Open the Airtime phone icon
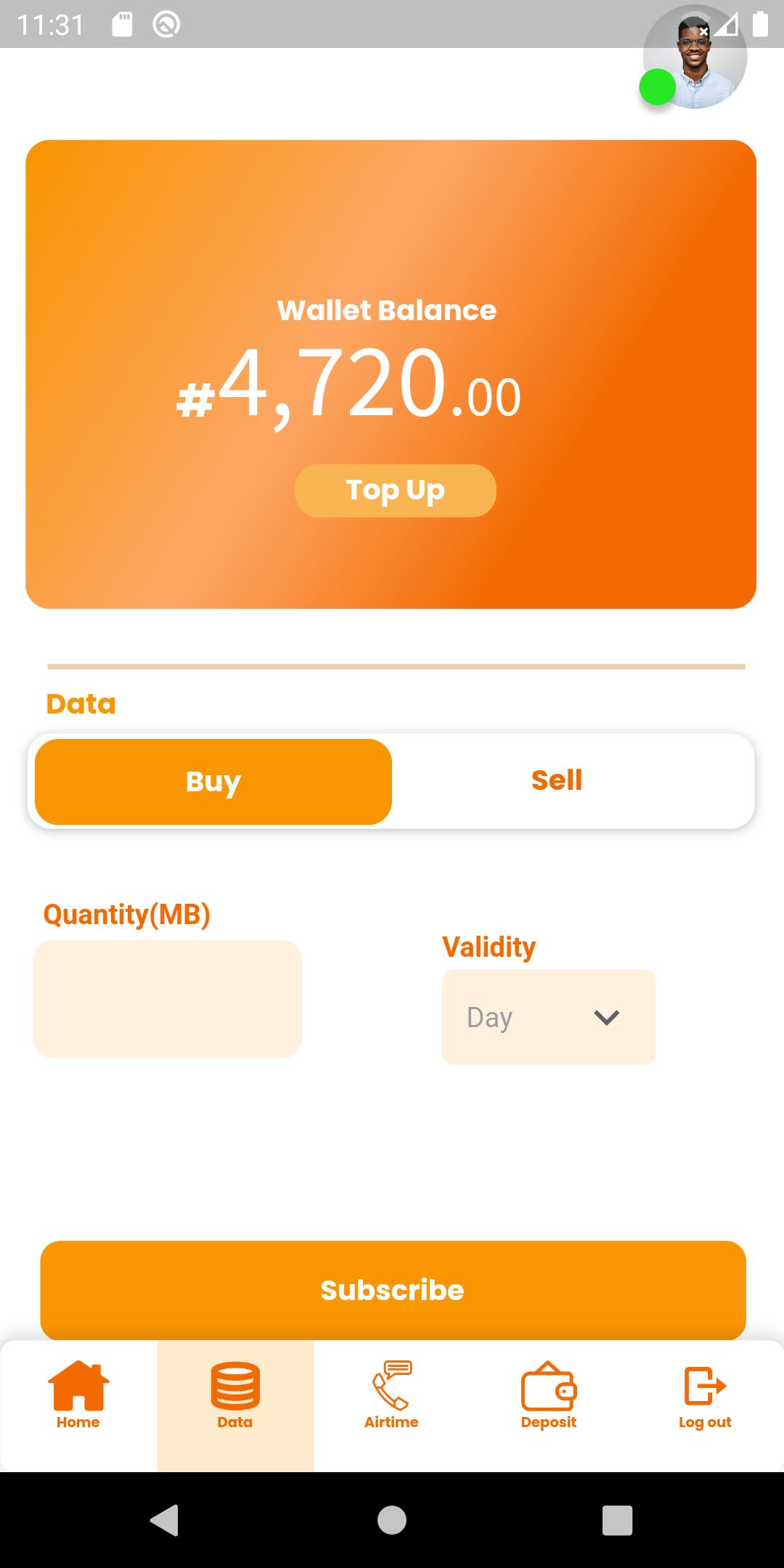The height and width of the screenshot is (1568, 784). [x=392, y=1385]
